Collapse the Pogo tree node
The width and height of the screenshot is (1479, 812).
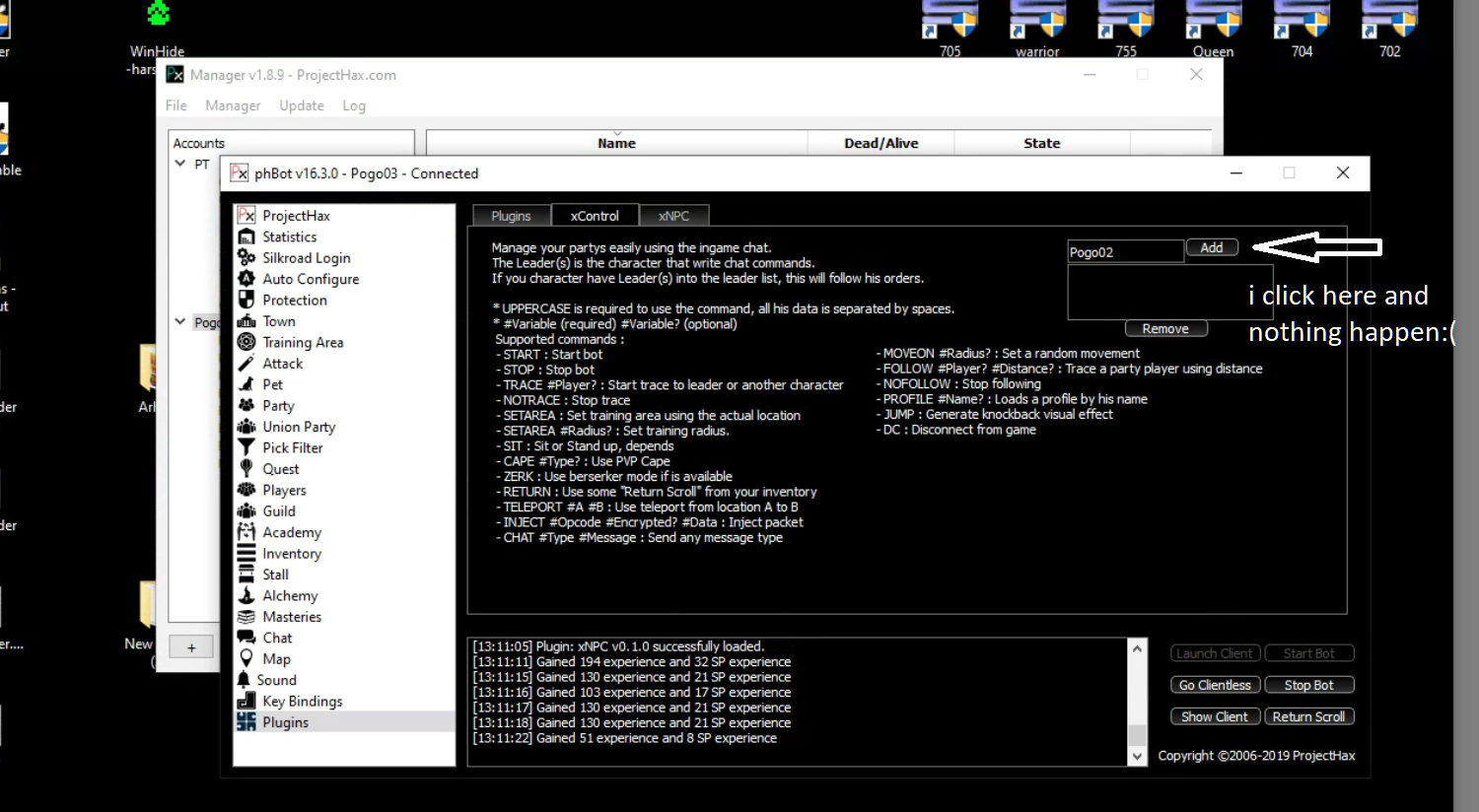click(x=179, y=321)
